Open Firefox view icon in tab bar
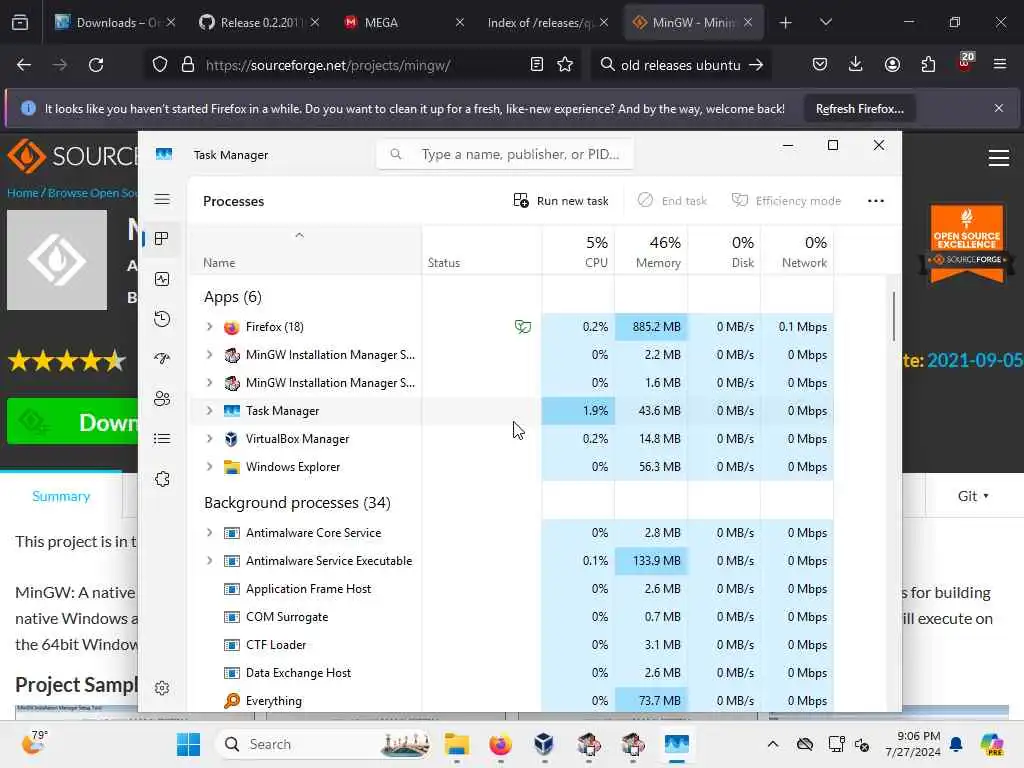Image resolution: width=1024 pixels, height=768 pixels. coord(20,22)
